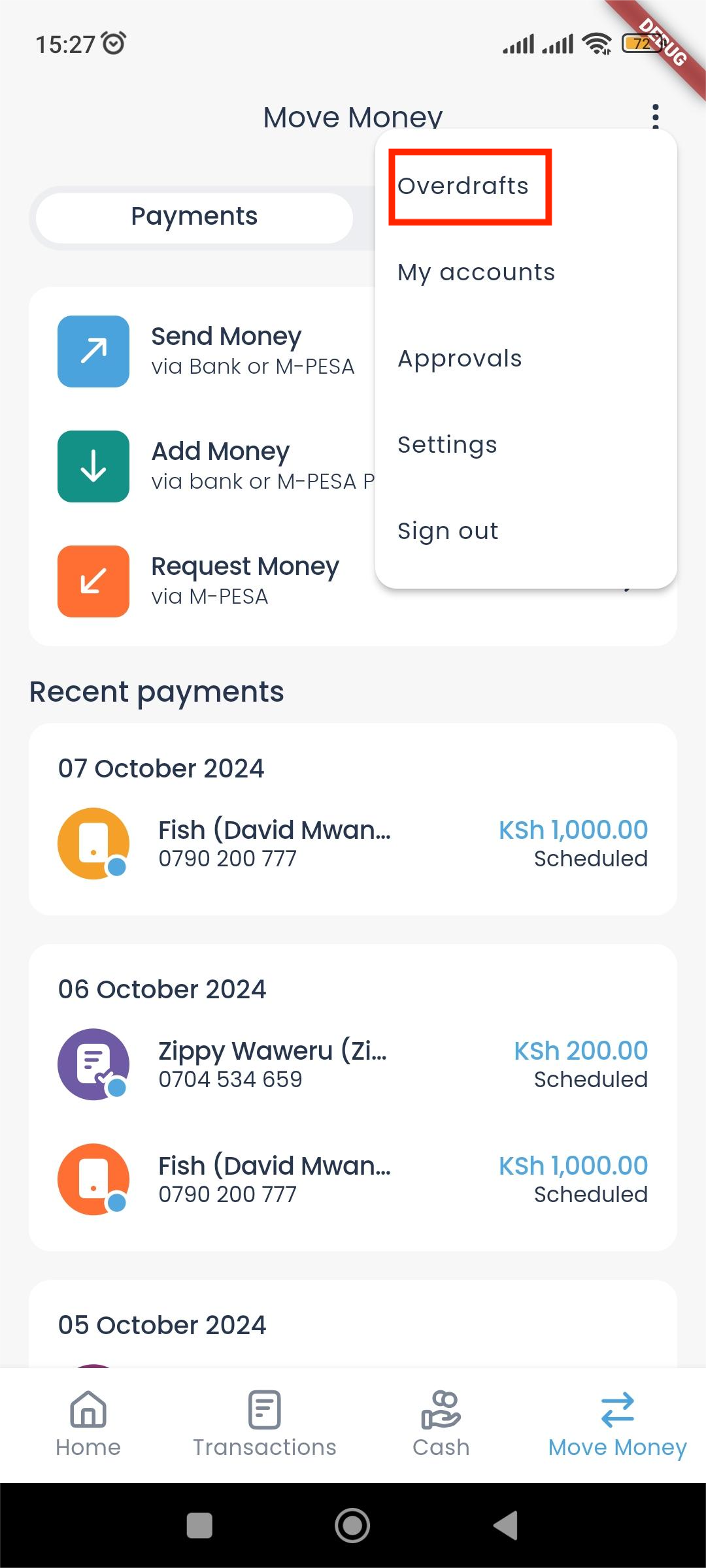Open Transactions from the bottom bar
The height and width of the screenshot is (1568, 706).
(264, 1411)
